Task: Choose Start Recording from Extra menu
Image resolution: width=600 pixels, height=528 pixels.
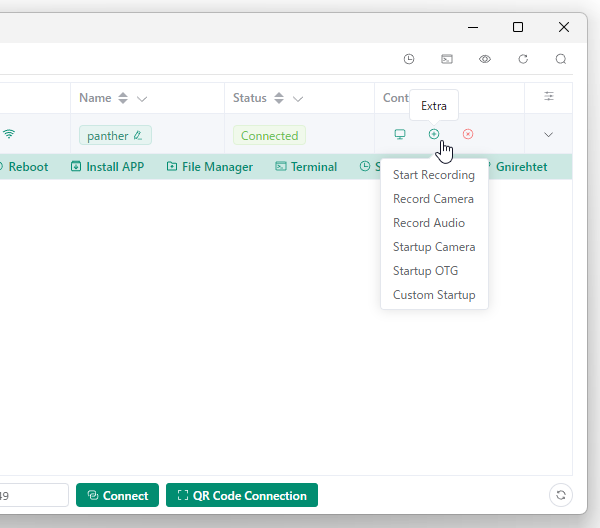Action: tap(434, 175)
